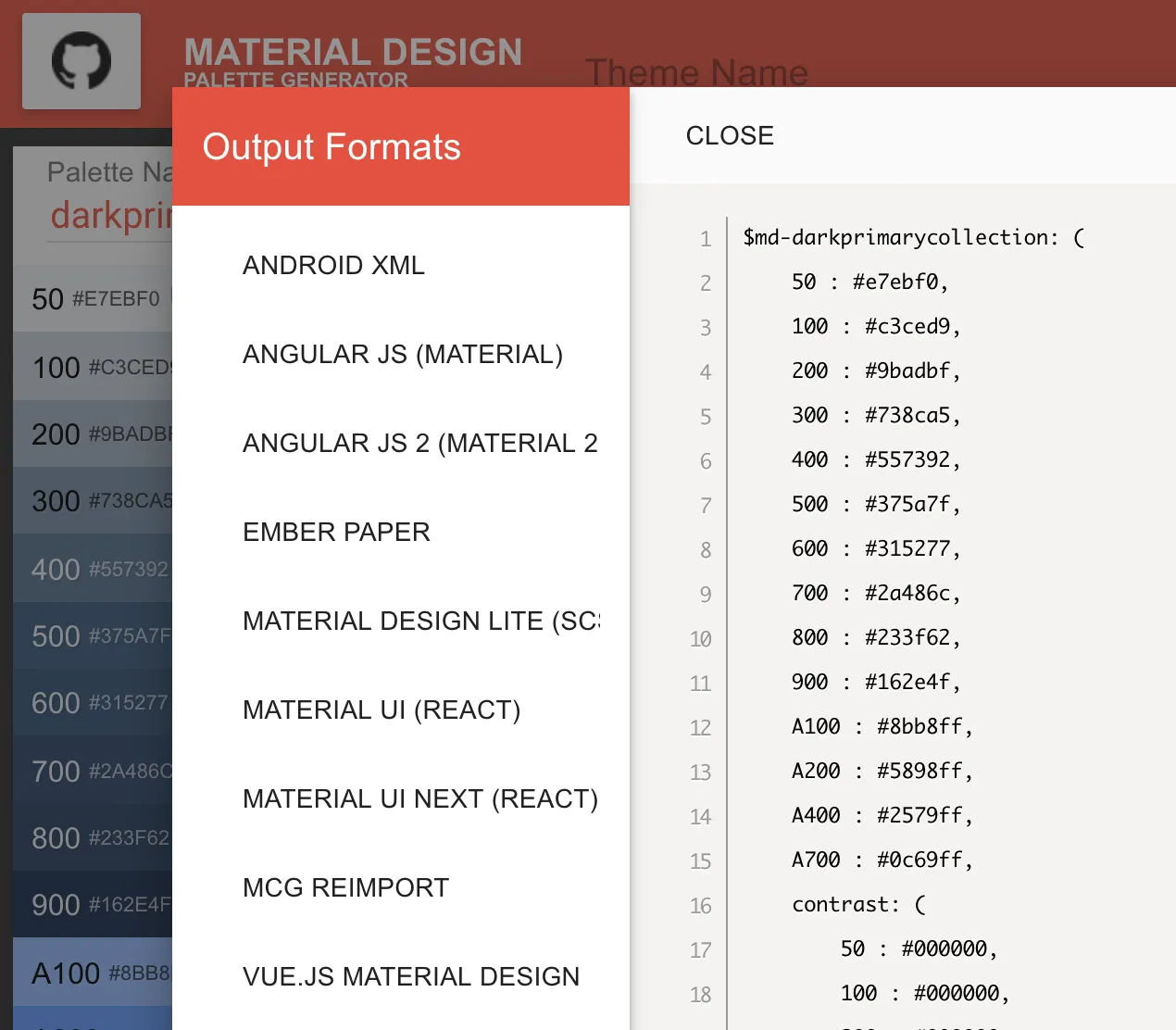Select the 900 #162E4F color swatch
The image size is (1176, 1030).
tap(93, 904)
